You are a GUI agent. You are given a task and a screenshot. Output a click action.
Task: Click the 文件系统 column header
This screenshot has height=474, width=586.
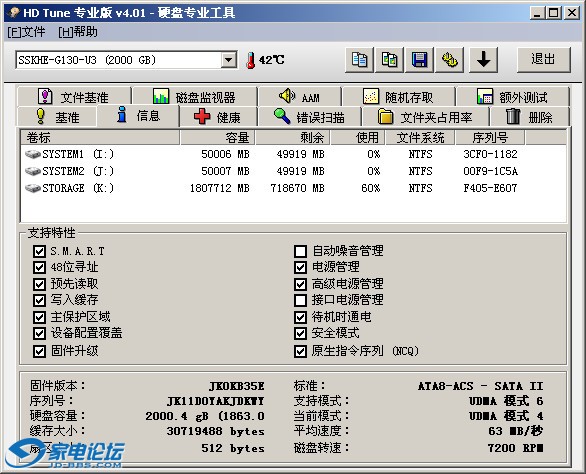point(420,138)
